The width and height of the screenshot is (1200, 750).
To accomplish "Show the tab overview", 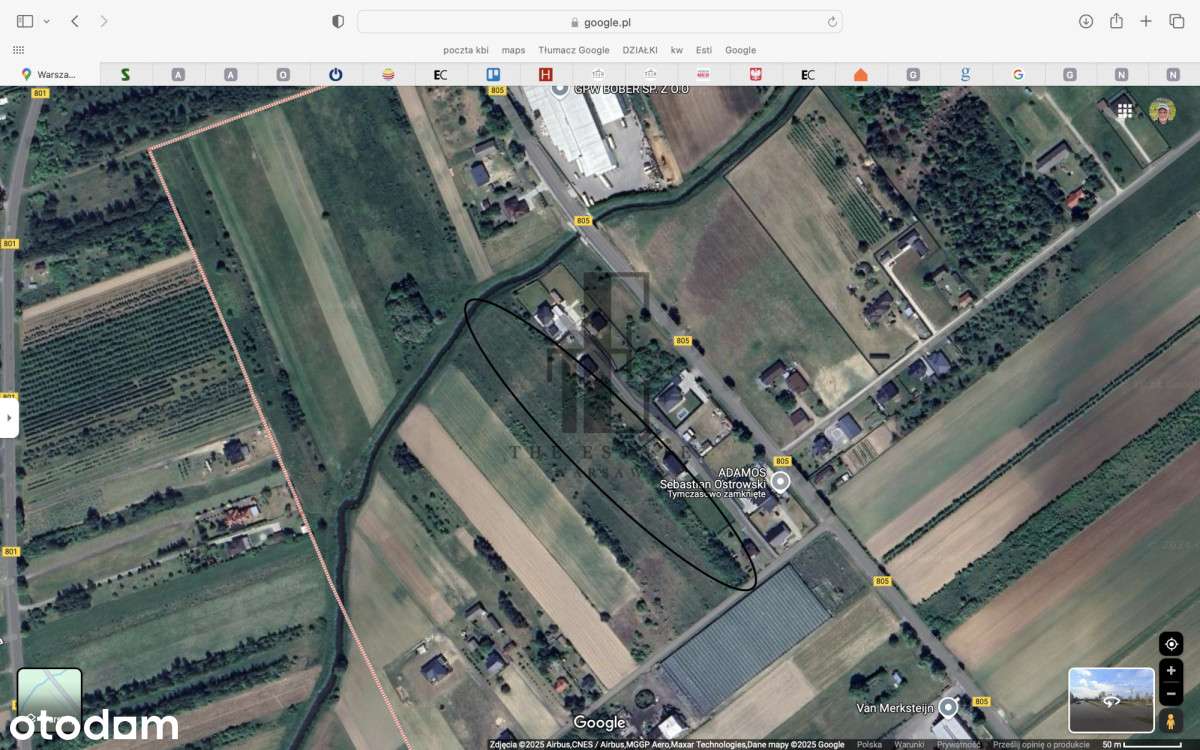I will pyautogui.click(x=1176, y=21).
